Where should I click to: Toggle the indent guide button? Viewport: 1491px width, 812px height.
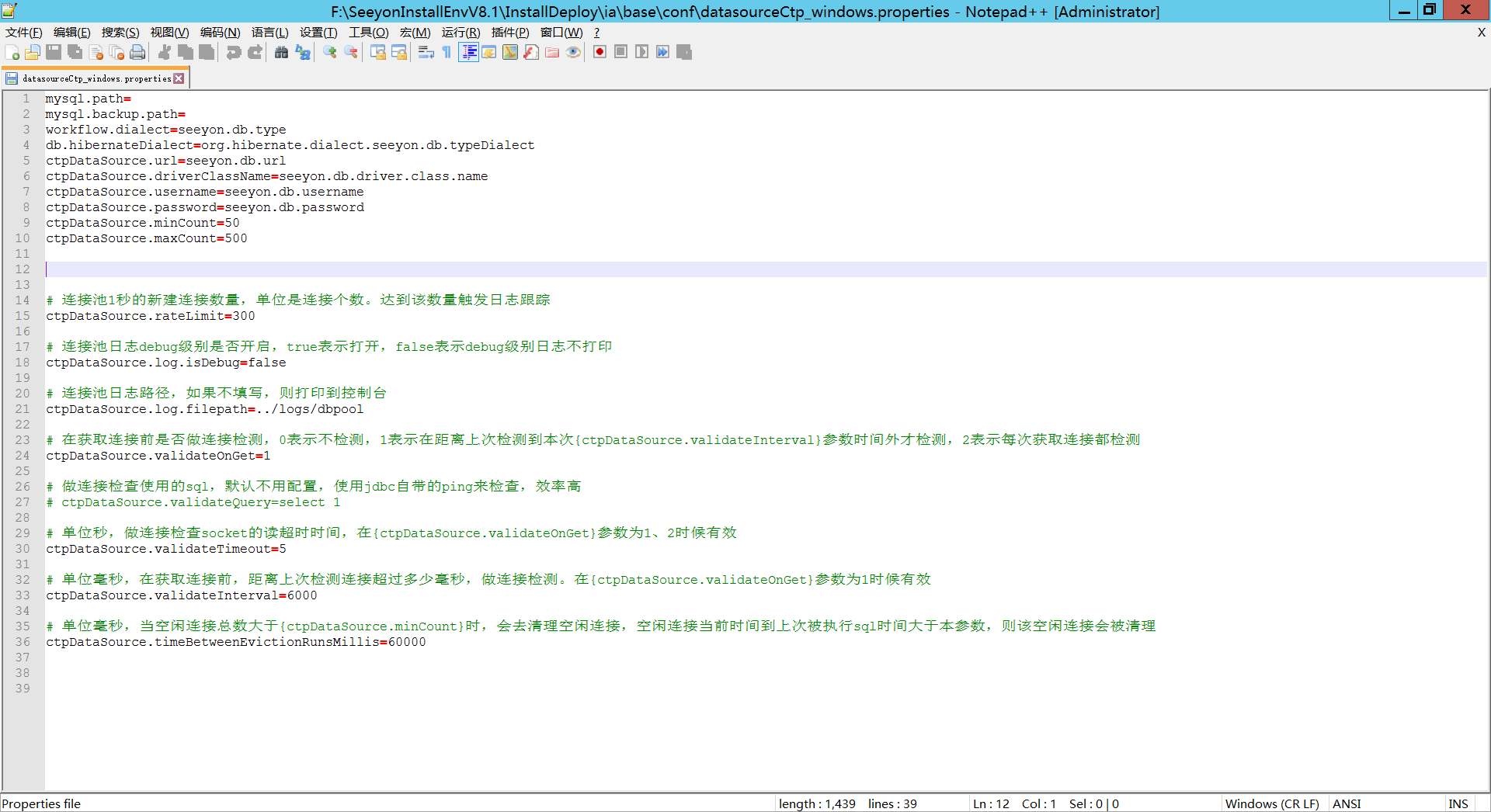click(468, 52)
